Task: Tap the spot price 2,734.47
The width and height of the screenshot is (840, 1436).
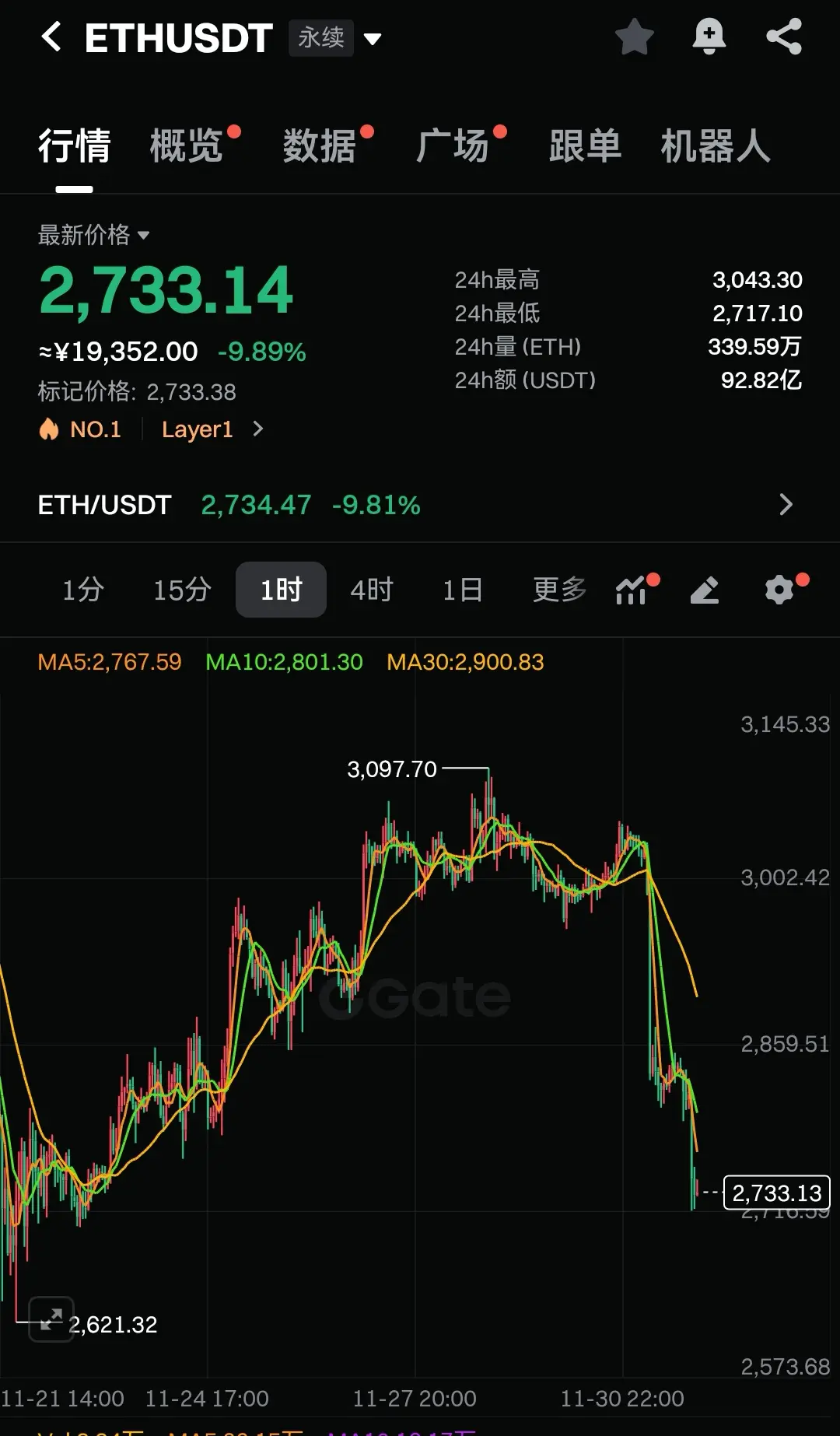Action: coord(256,505)
